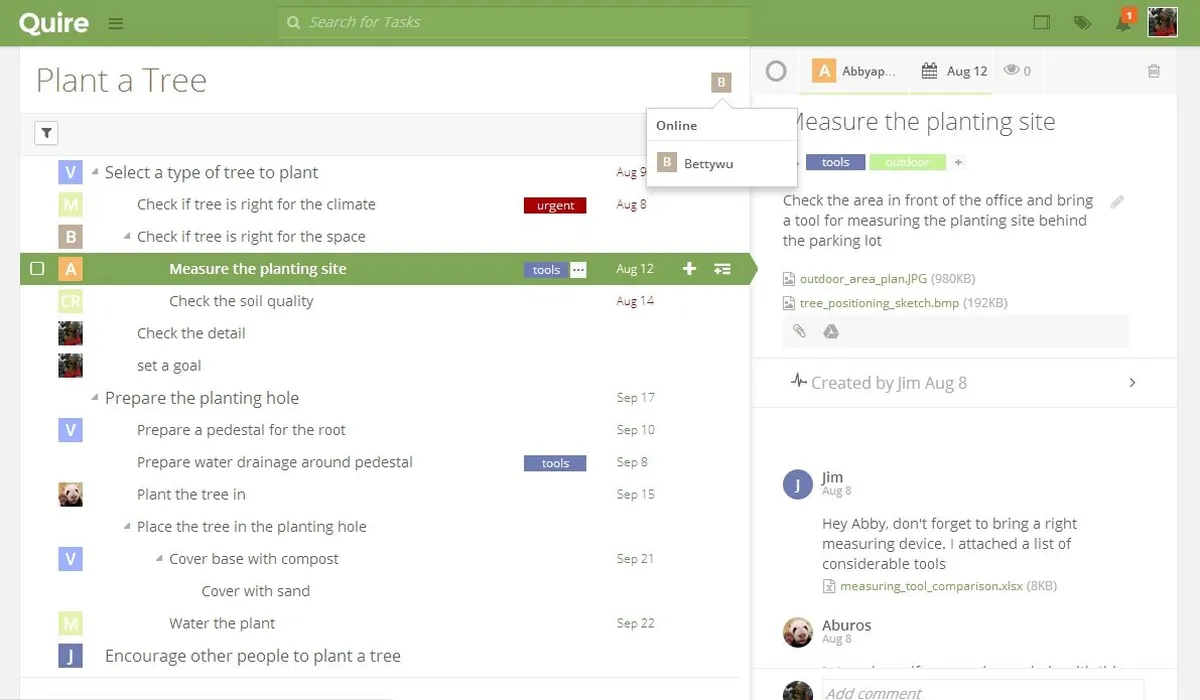Screen dimensions: 1200x700
Task: Collapse the 'Prepare the planting hole' task
Action: 95,398
